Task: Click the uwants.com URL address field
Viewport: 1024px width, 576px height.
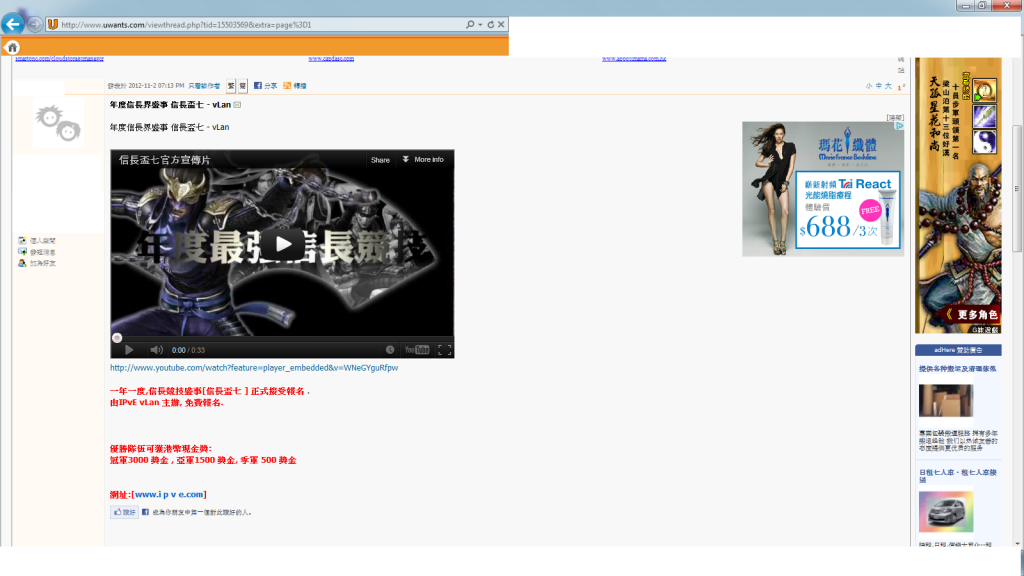Action: coord(250,24)
